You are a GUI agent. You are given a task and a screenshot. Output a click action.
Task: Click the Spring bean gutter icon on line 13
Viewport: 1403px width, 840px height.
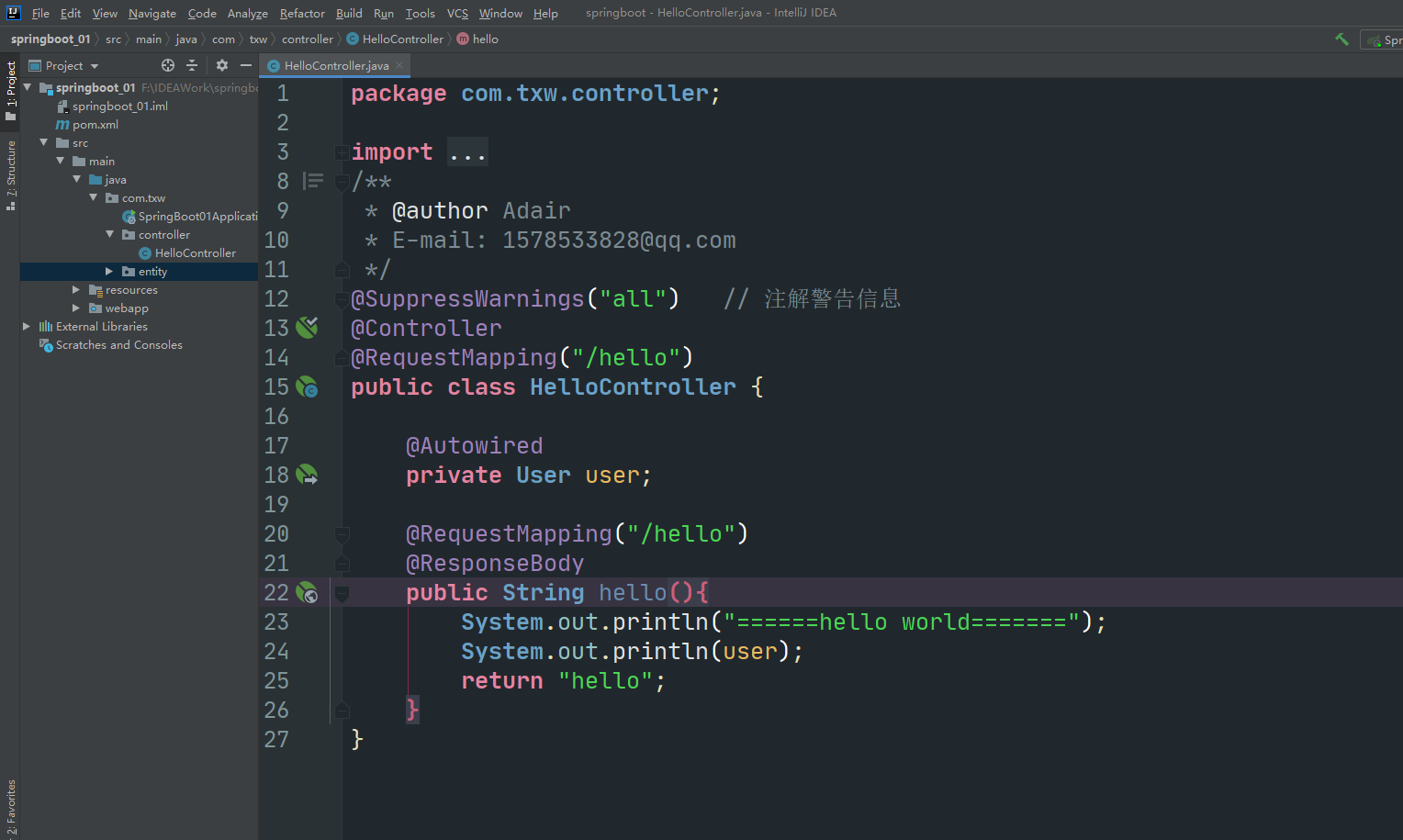pyautogui.click(x=307, y=328)
